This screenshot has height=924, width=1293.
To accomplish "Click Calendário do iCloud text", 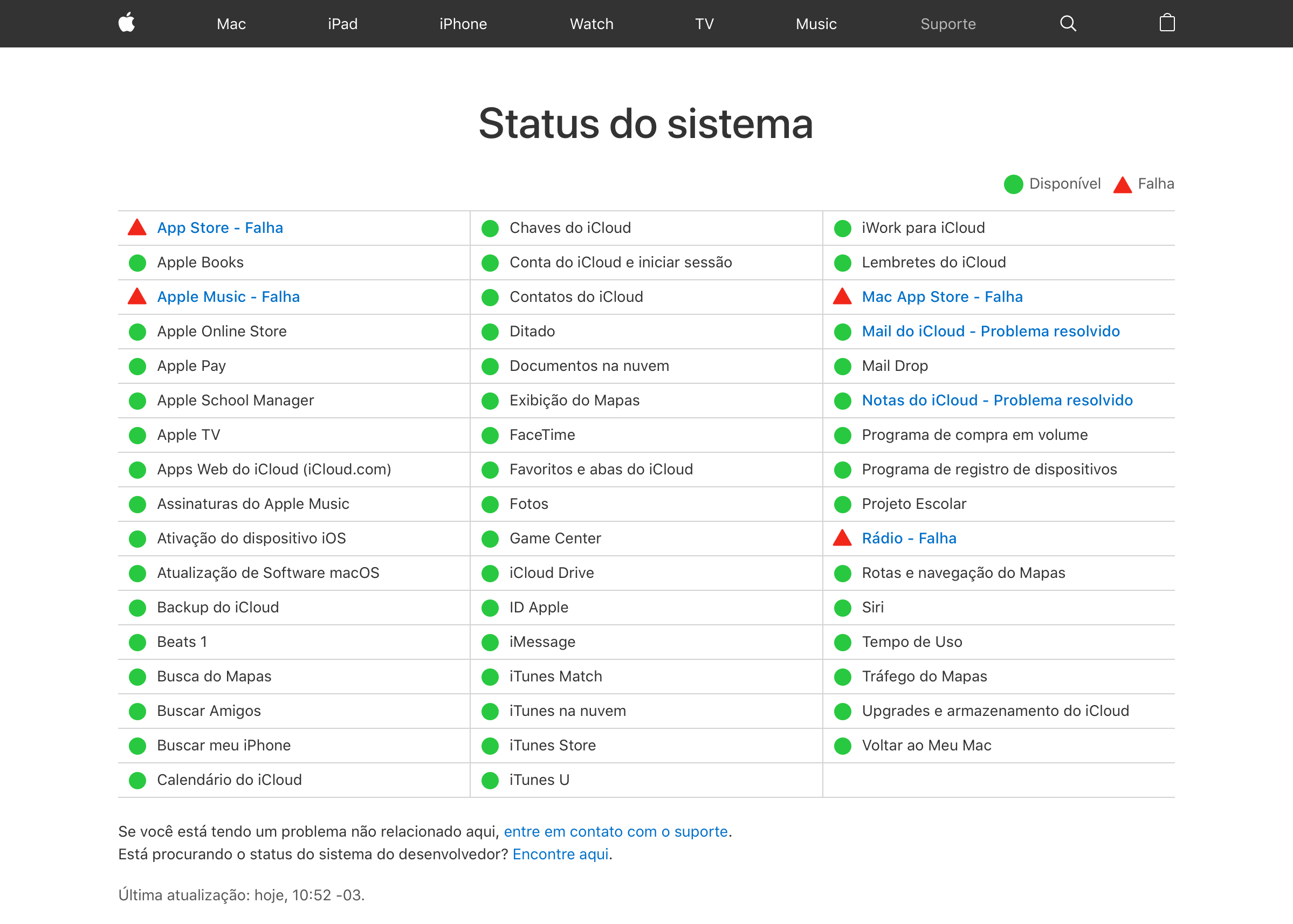I will pyautogui.click(x=229, y=780).
